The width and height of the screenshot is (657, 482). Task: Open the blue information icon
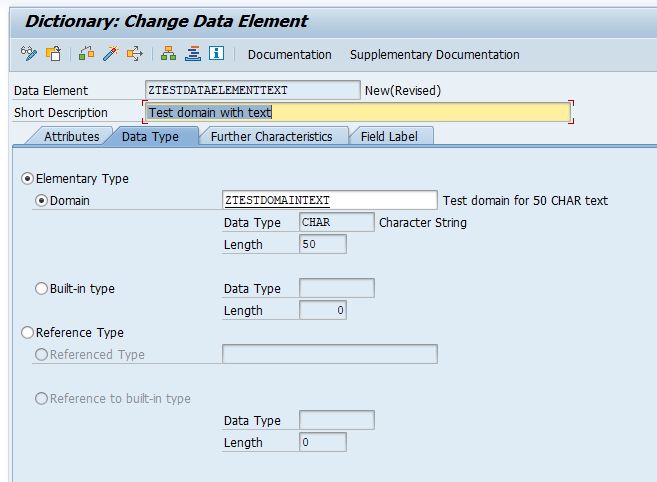click(x=217, y=53)
